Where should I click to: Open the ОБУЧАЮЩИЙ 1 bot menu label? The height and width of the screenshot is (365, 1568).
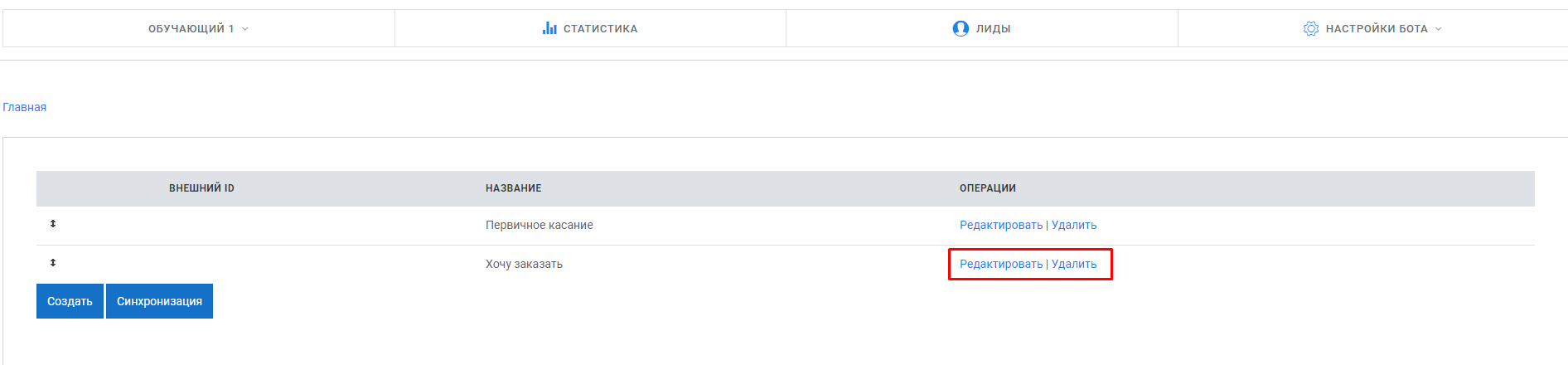[x=191, y=29]
